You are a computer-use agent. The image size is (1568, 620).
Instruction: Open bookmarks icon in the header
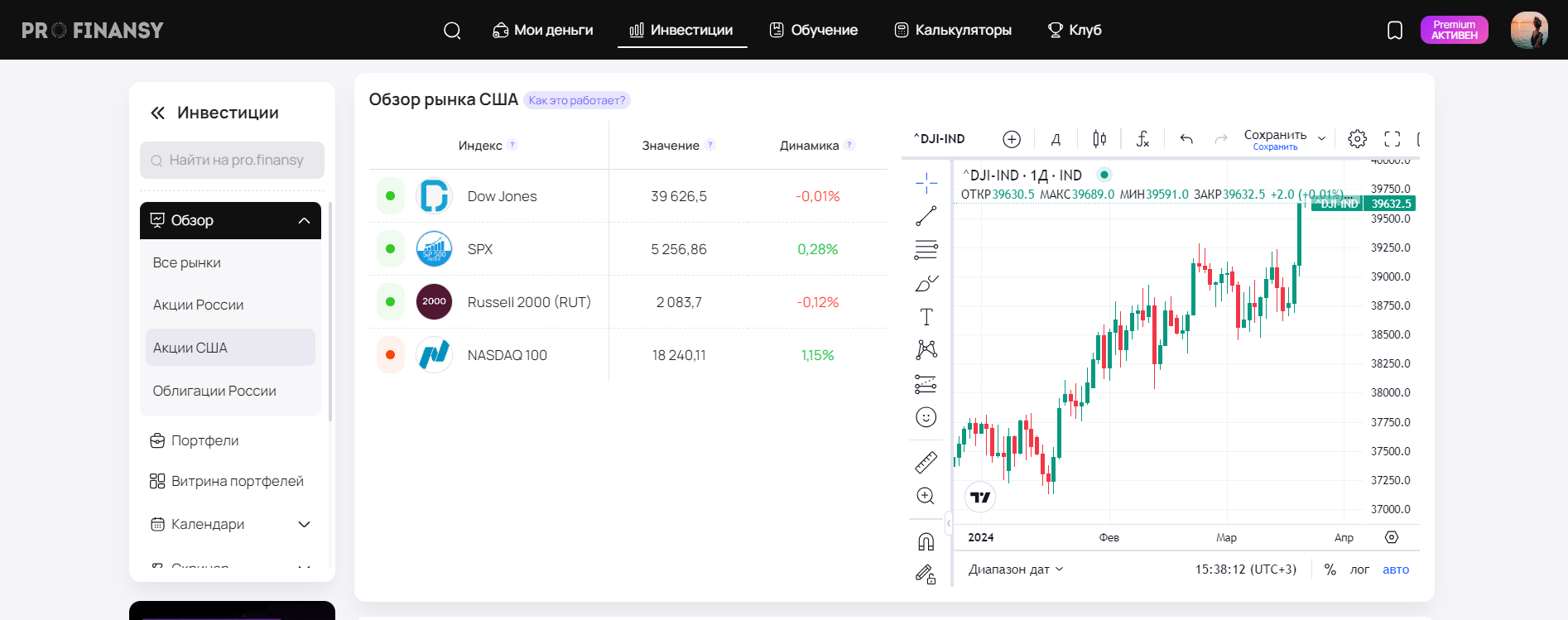[1395, 31]
